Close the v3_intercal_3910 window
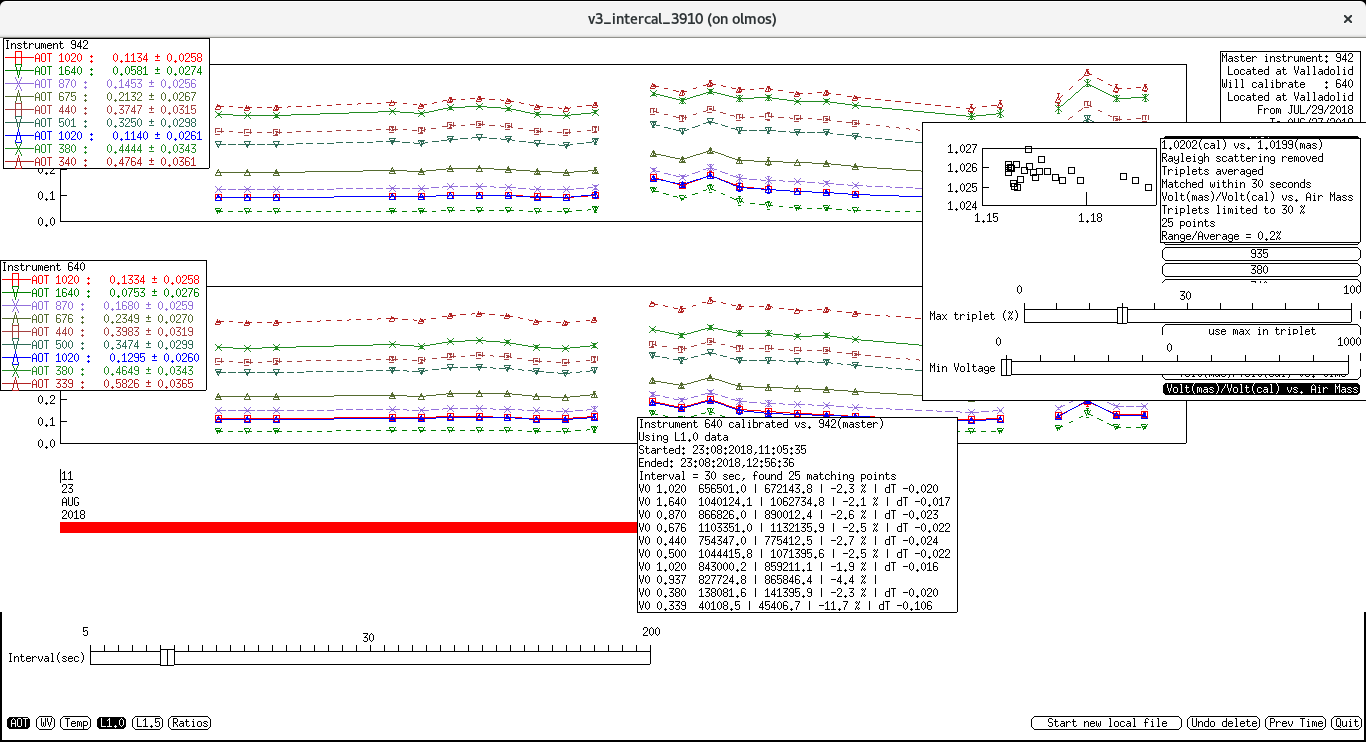This screenshot has width=1366, height=742. click(x=1348, y=19)
